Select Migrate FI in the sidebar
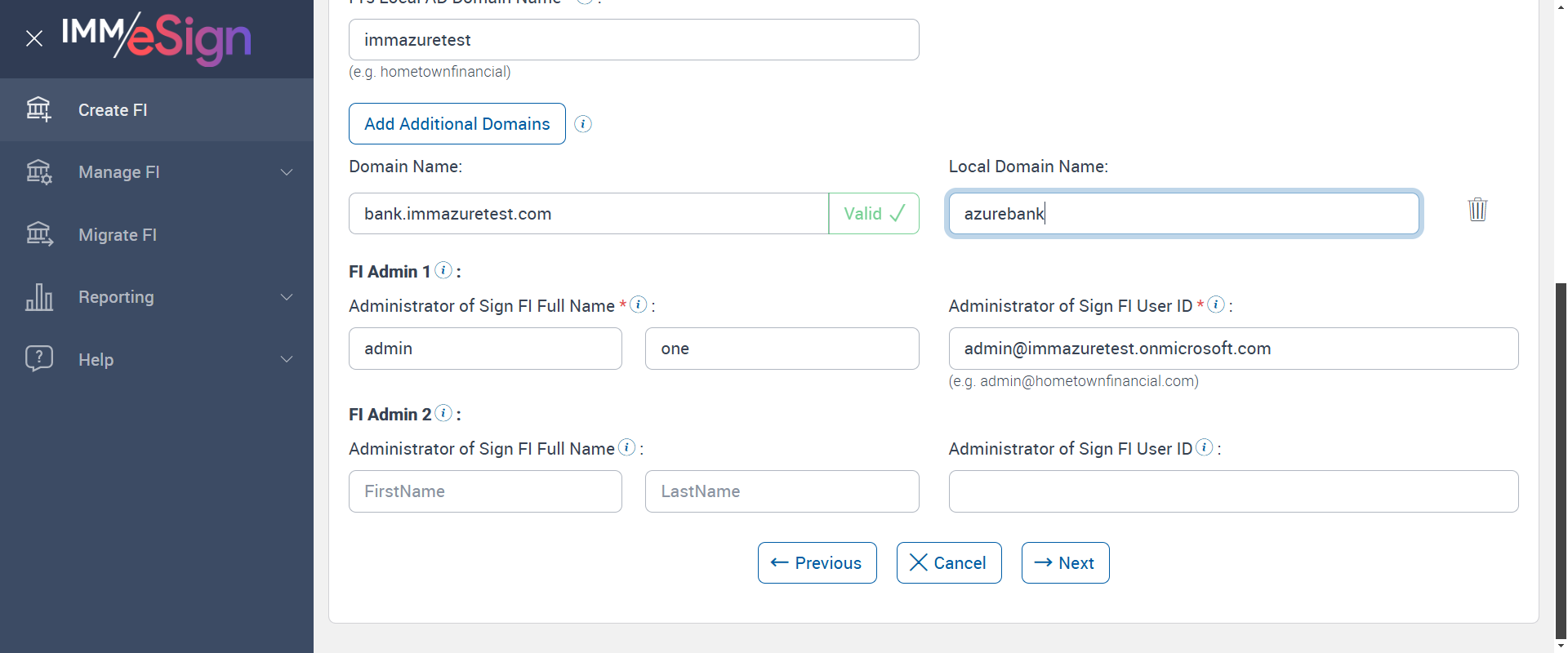Image resolution: width=1568 pixels, height=653 pixels. [x=118, y=235]
